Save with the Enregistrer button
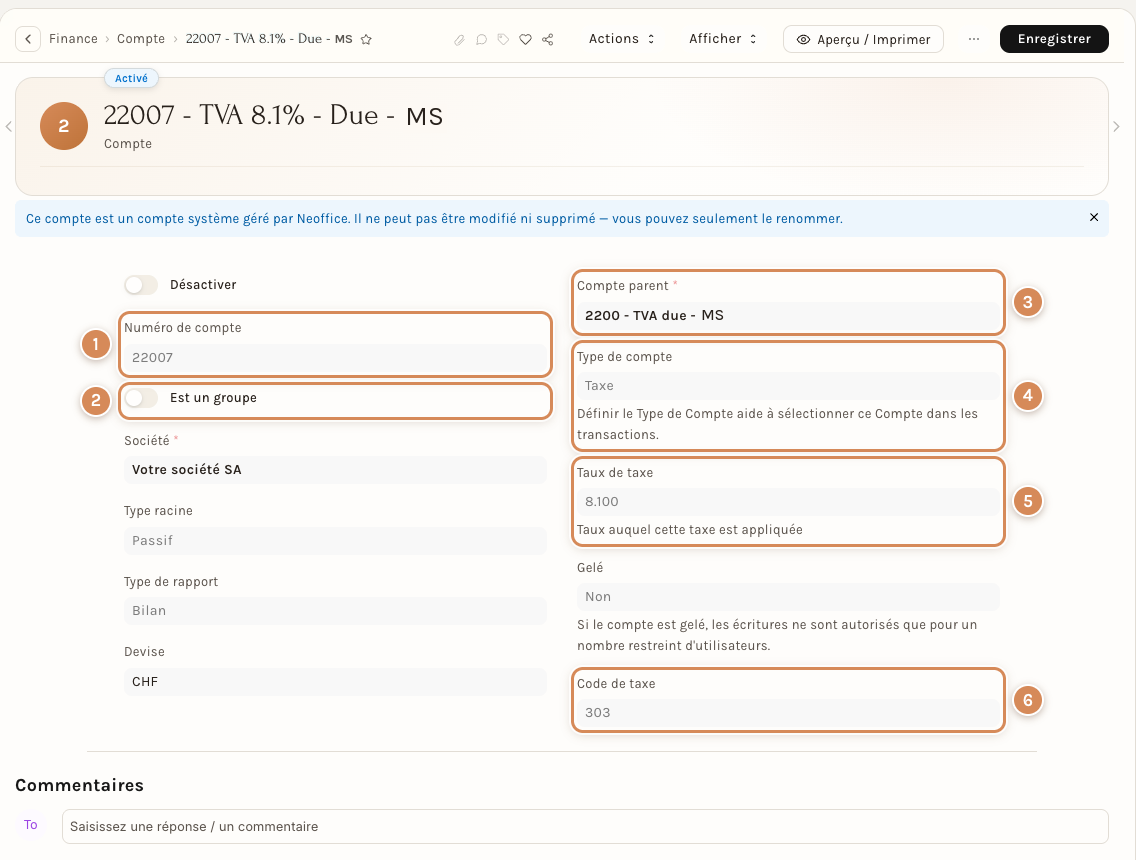Image resolution: width=1136 pixels, height=860 pixels. [1054, 39]
